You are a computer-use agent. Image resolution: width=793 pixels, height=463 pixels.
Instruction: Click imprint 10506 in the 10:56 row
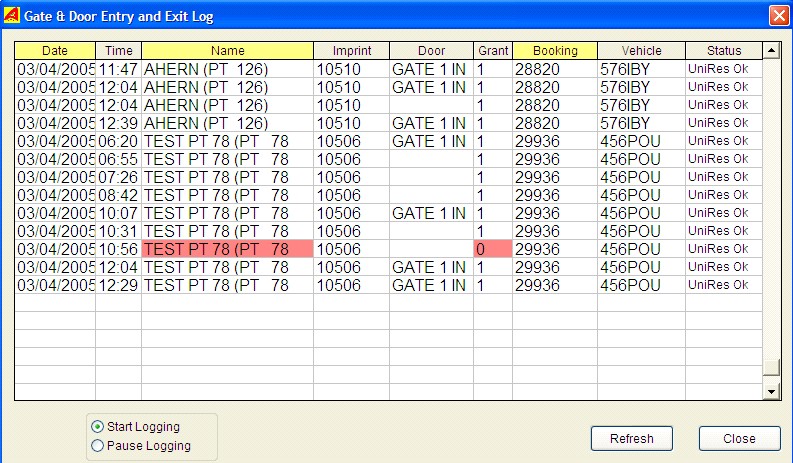coord(351,249)
